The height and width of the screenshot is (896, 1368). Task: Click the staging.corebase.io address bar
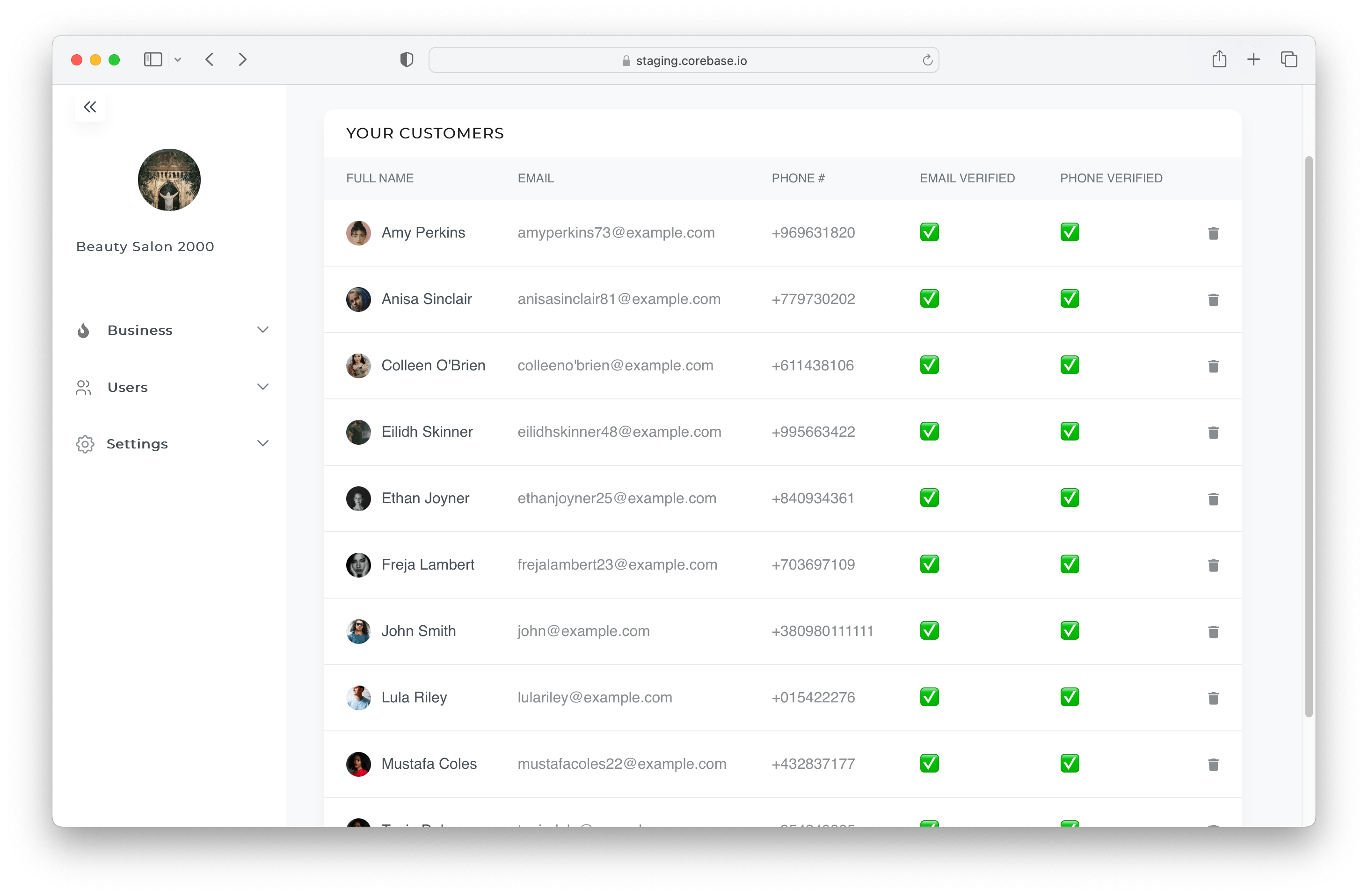684,60
